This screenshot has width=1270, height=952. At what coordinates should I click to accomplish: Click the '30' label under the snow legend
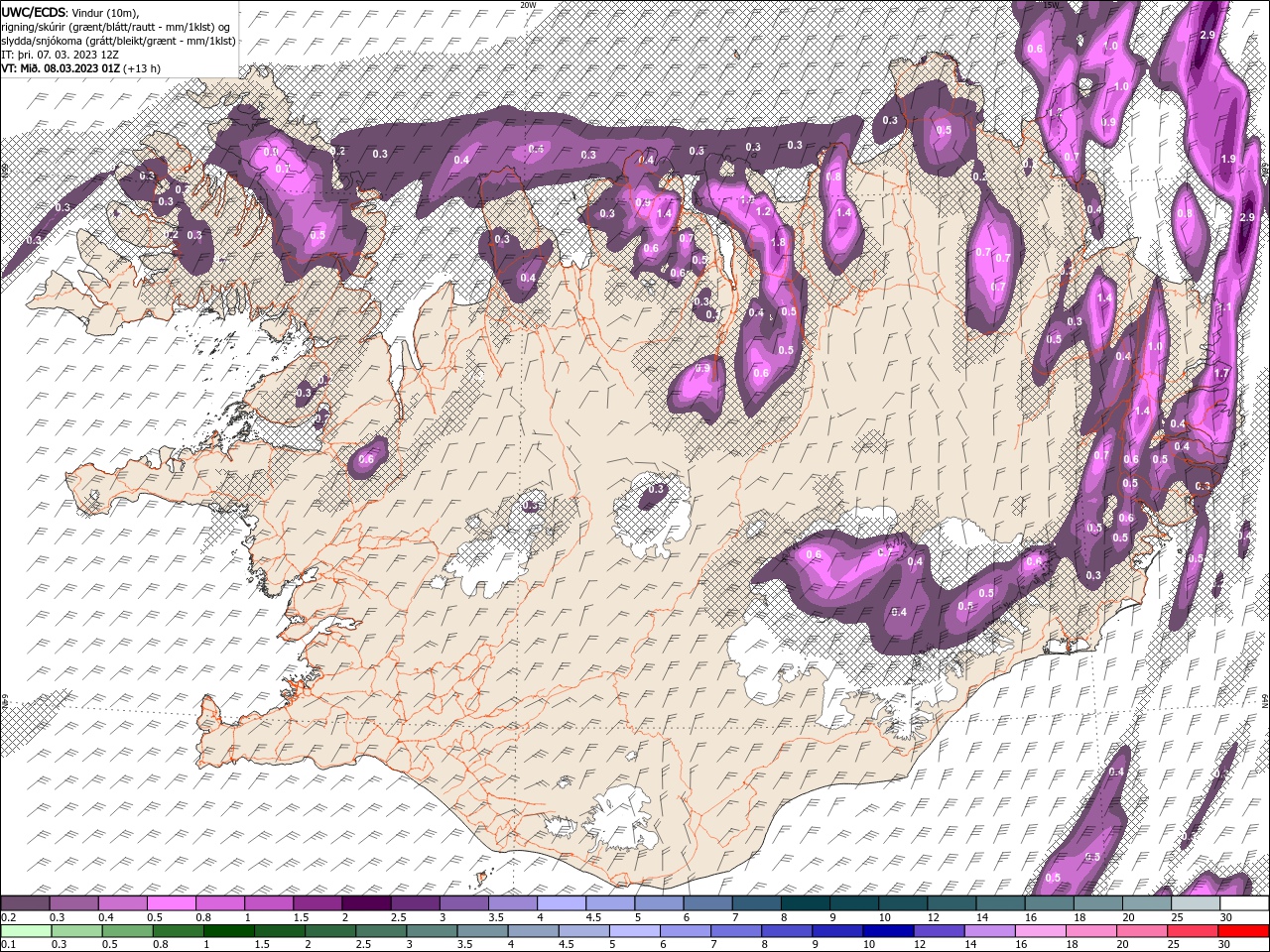click(1226, 917)
